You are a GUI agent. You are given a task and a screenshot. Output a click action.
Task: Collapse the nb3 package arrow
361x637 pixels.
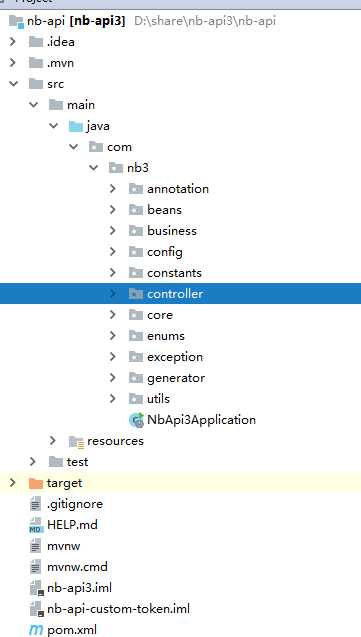[94, 167]
